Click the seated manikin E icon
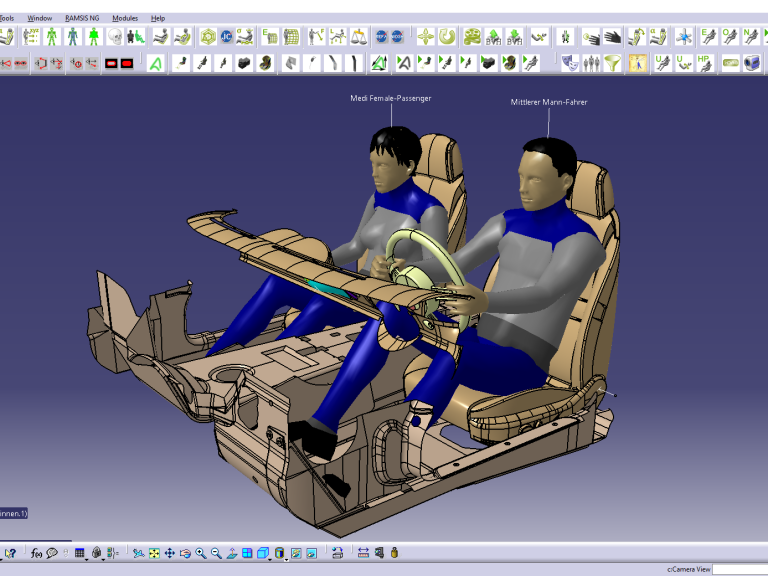This screenshot has width=768, height=576. pyautogui.click(x=708, y=37)
